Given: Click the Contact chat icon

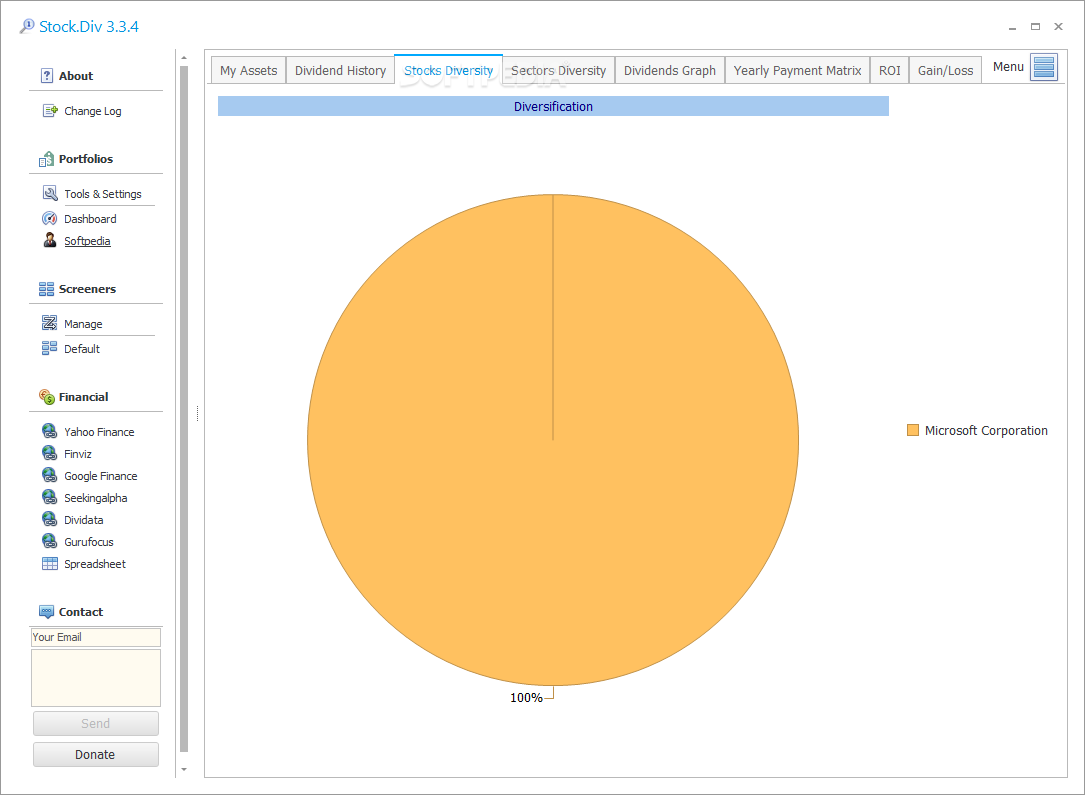Looking at the screenshot, I should coord(46,612).
